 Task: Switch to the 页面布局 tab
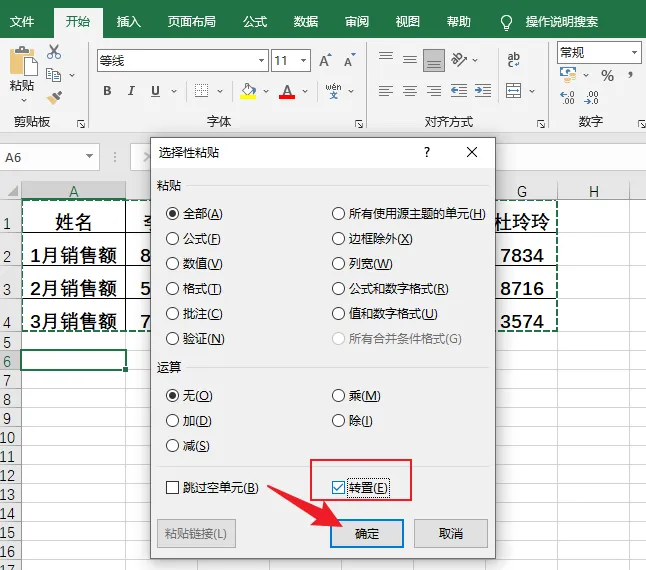pos(192,21)
